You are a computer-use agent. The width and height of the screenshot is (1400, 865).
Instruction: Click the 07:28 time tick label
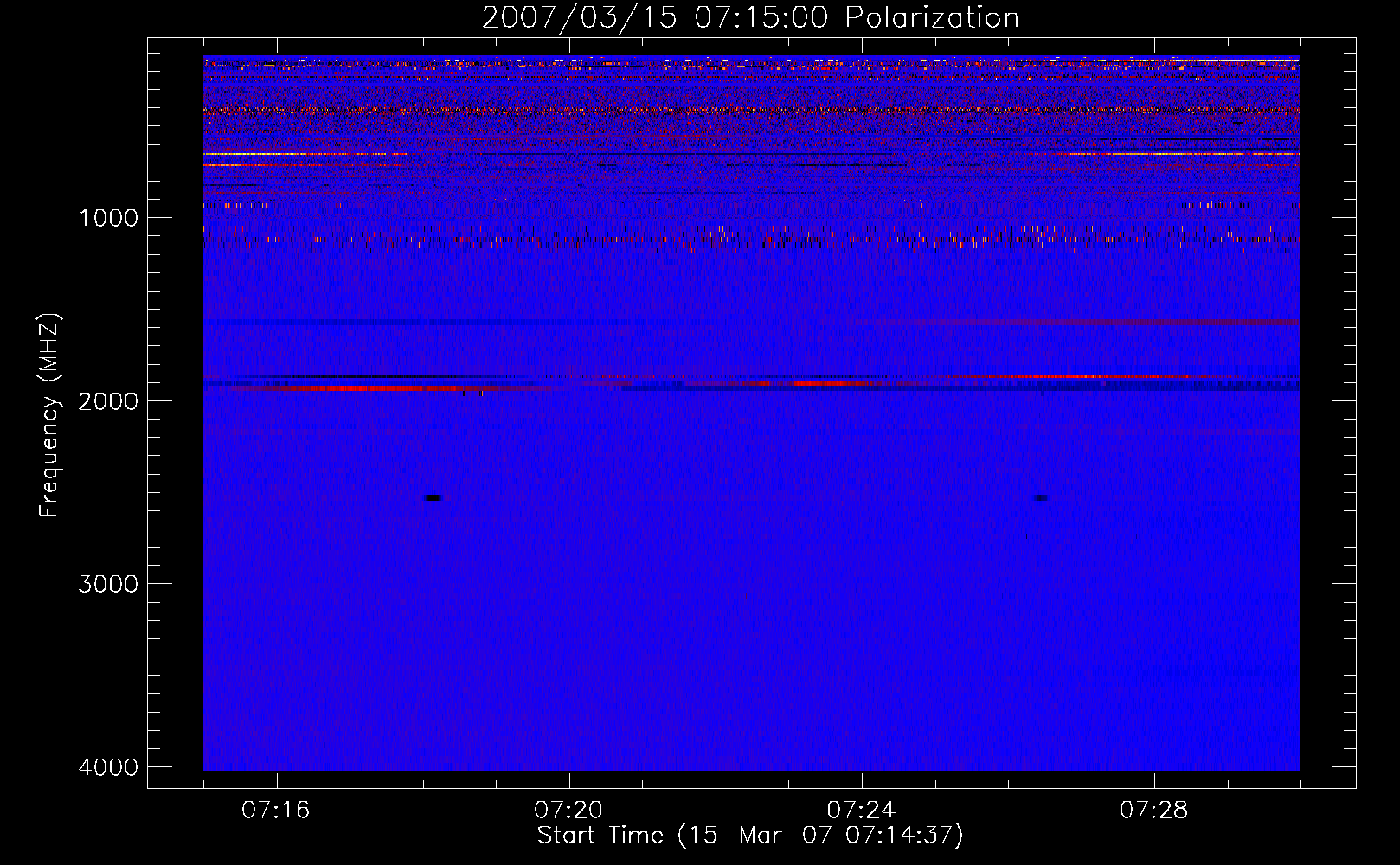(1154, 811)
